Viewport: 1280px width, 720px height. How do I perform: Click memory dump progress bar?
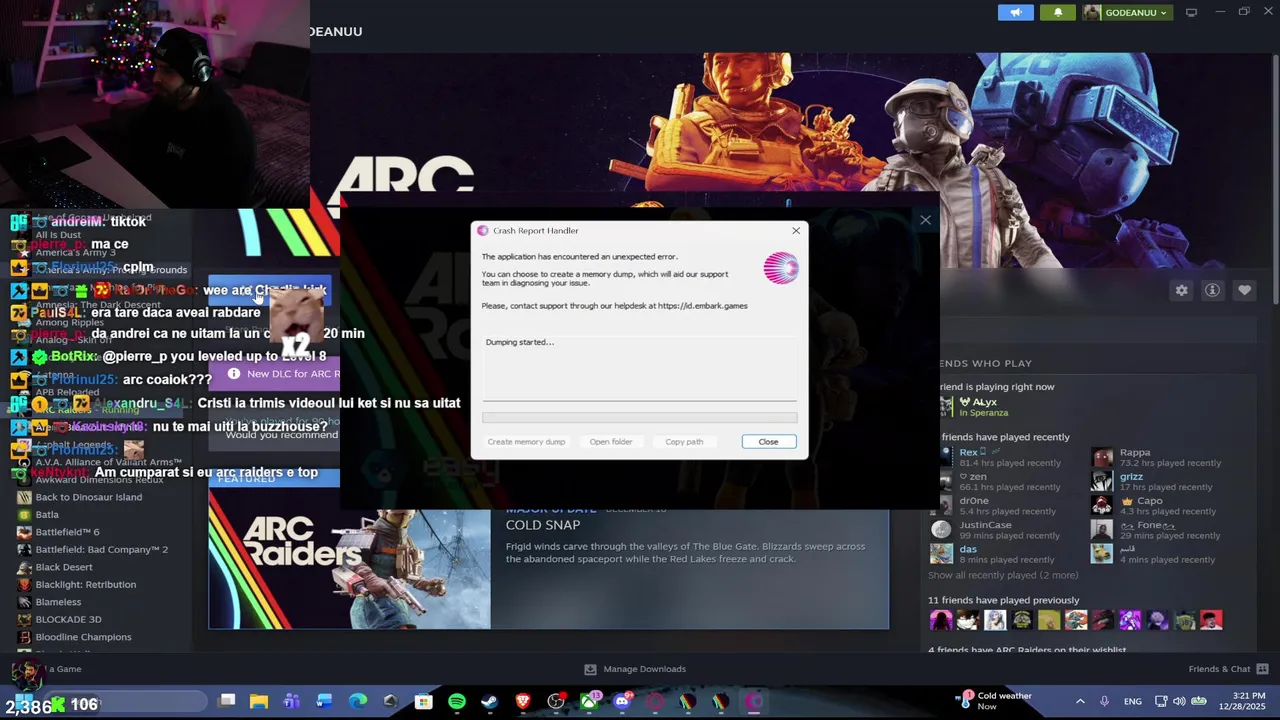[x=640, y=418]
